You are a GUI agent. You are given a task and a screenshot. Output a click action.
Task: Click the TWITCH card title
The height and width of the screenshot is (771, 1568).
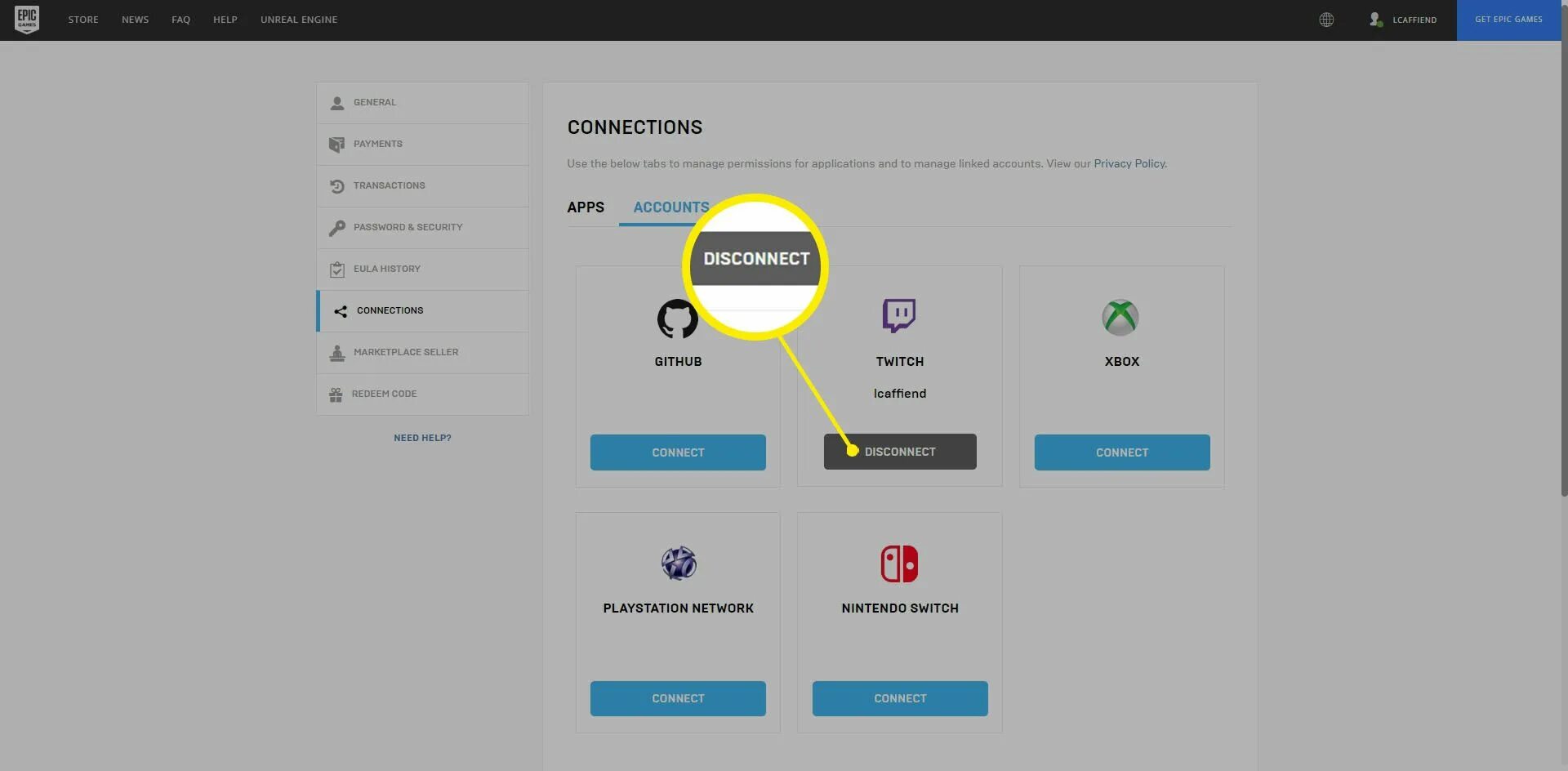click(900, 362)
